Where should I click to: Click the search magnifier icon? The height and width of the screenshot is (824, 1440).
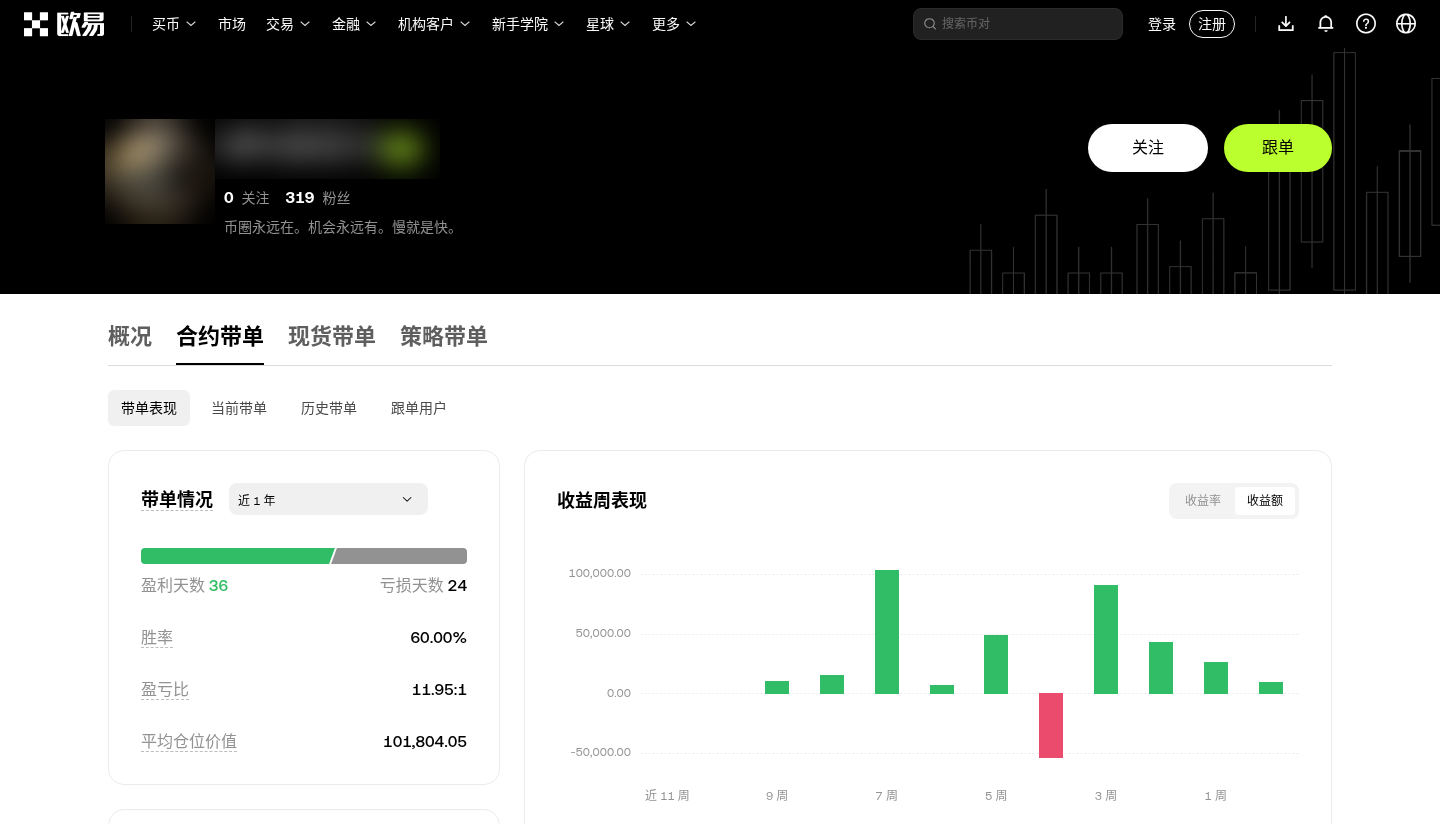(930, 24)
